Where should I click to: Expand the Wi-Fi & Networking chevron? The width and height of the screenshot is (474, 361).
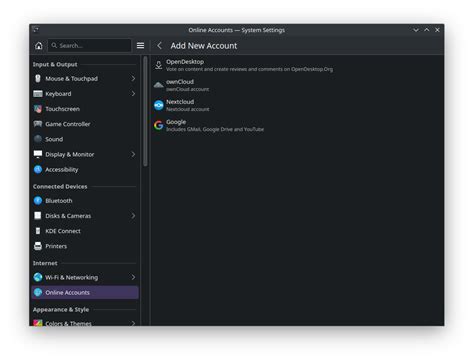[133, 277]
